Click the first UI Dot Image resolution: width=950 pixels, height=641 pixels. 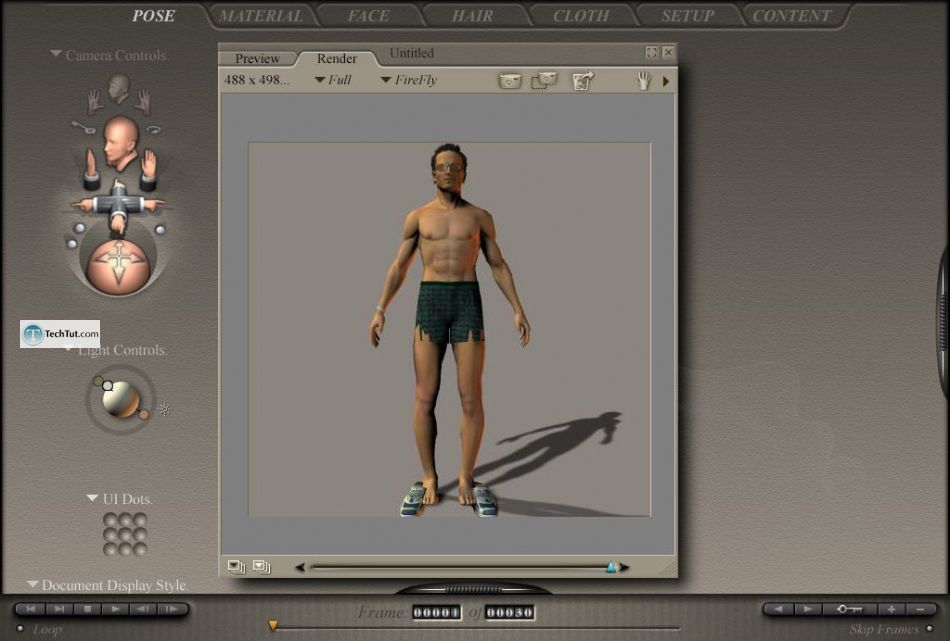click(x=110, y=519)
